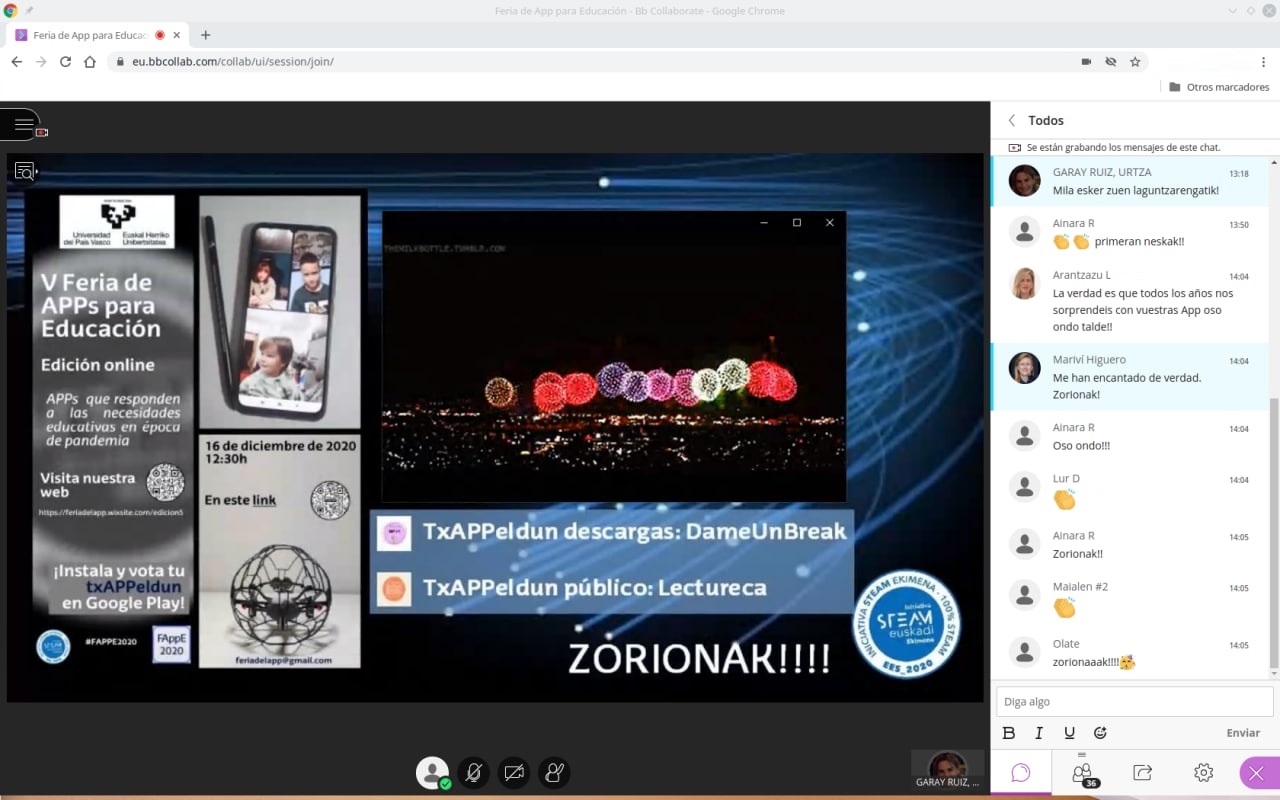Apply underline formatting in chat
The width and height of the screenshot is (1280, 800).
coord(1069,733)
